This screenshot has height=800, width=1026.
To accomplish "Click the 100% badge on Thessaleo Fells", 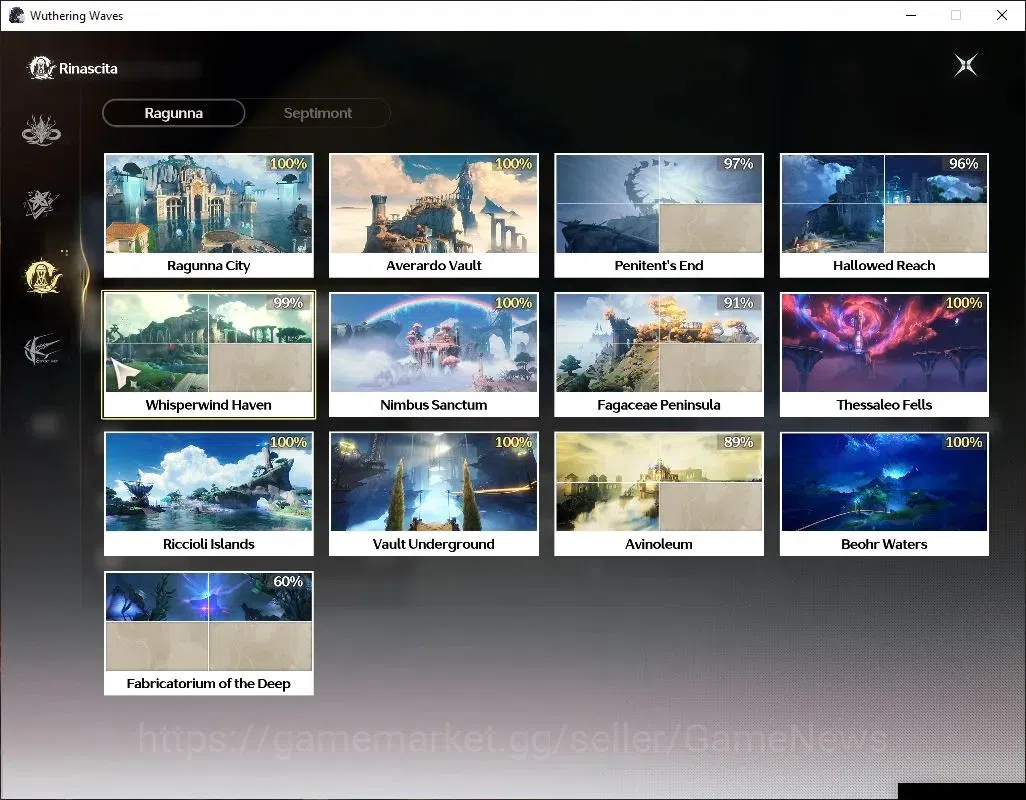I will 963,303.
